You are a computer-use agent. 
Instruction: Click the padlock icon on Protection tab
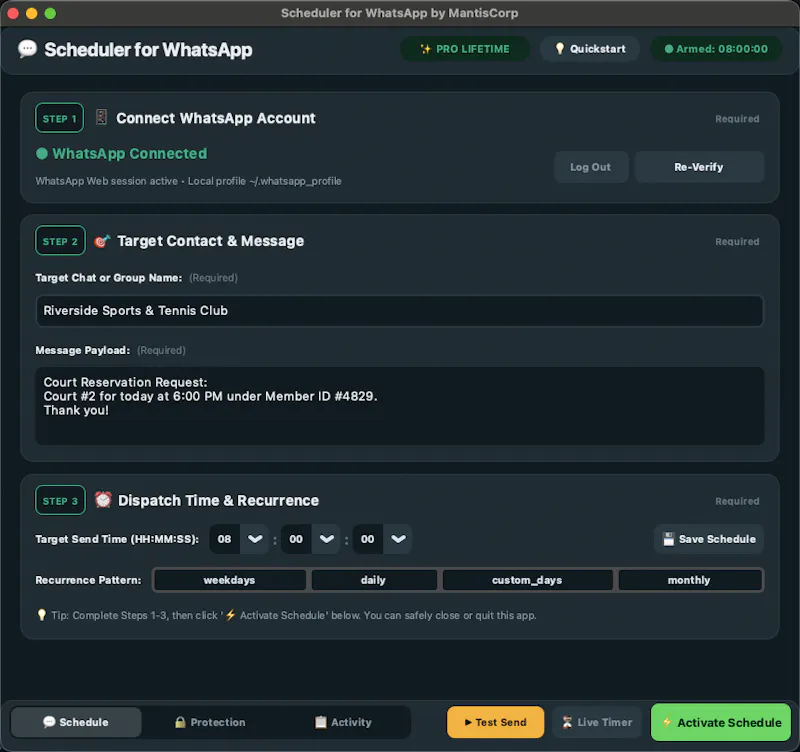pyautogui.click(x=180, y=722)
